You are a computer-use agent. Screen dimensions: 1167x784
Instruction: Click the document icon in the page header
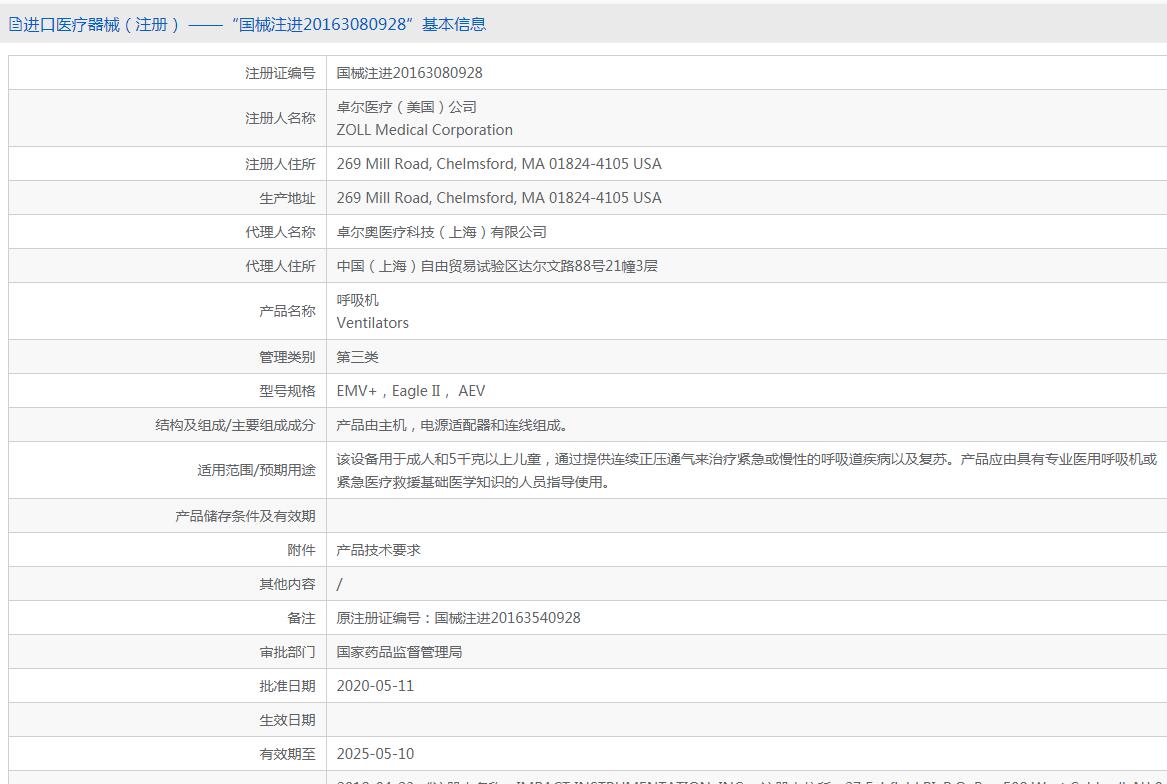click(x=15, y=25)
